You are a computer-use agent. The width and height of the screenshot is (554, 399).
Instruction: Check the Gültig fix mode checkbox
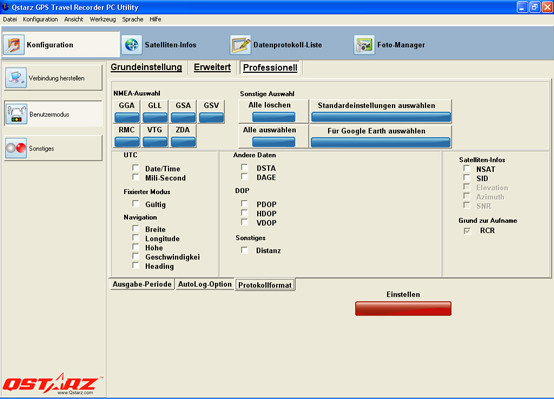point(136,204)
